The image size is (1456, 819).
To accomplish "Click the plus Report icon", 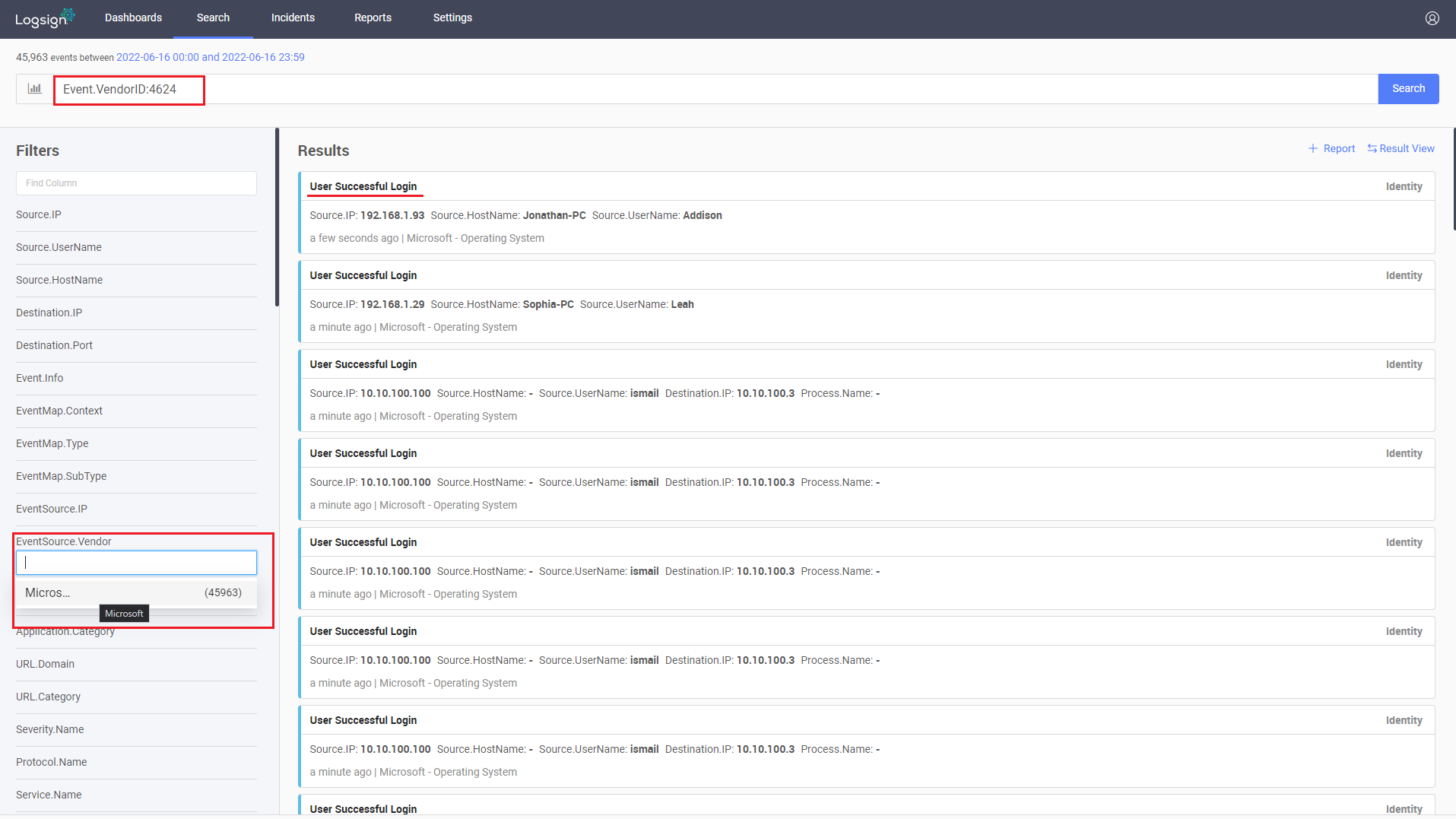I will coord(1331,149).
